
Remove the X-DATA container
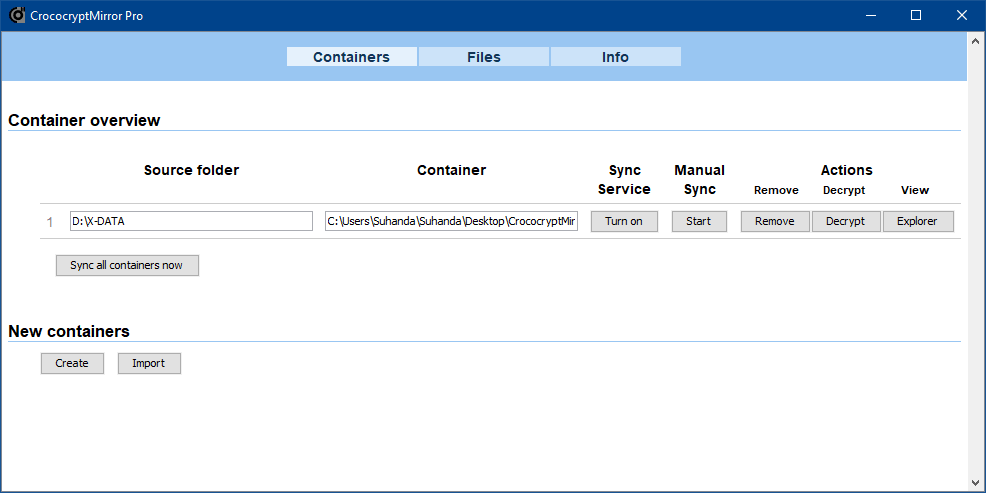click(x=775, y=221)
